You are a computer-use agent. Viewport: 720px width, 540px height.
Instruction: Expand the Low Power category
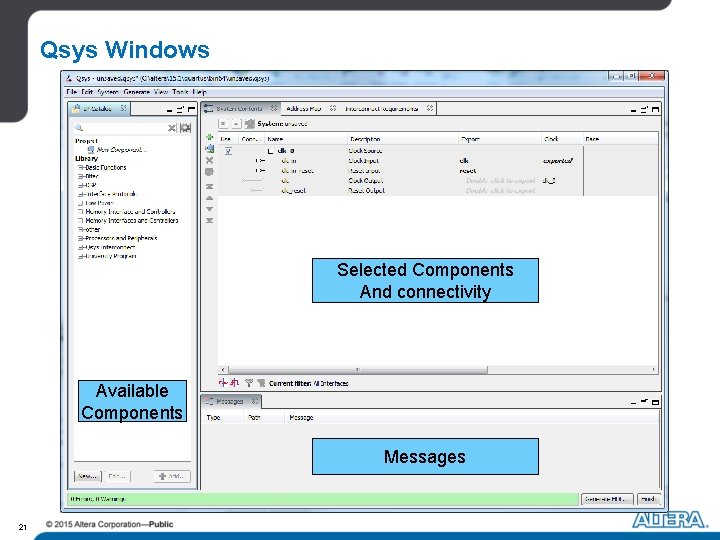(80, 203)
